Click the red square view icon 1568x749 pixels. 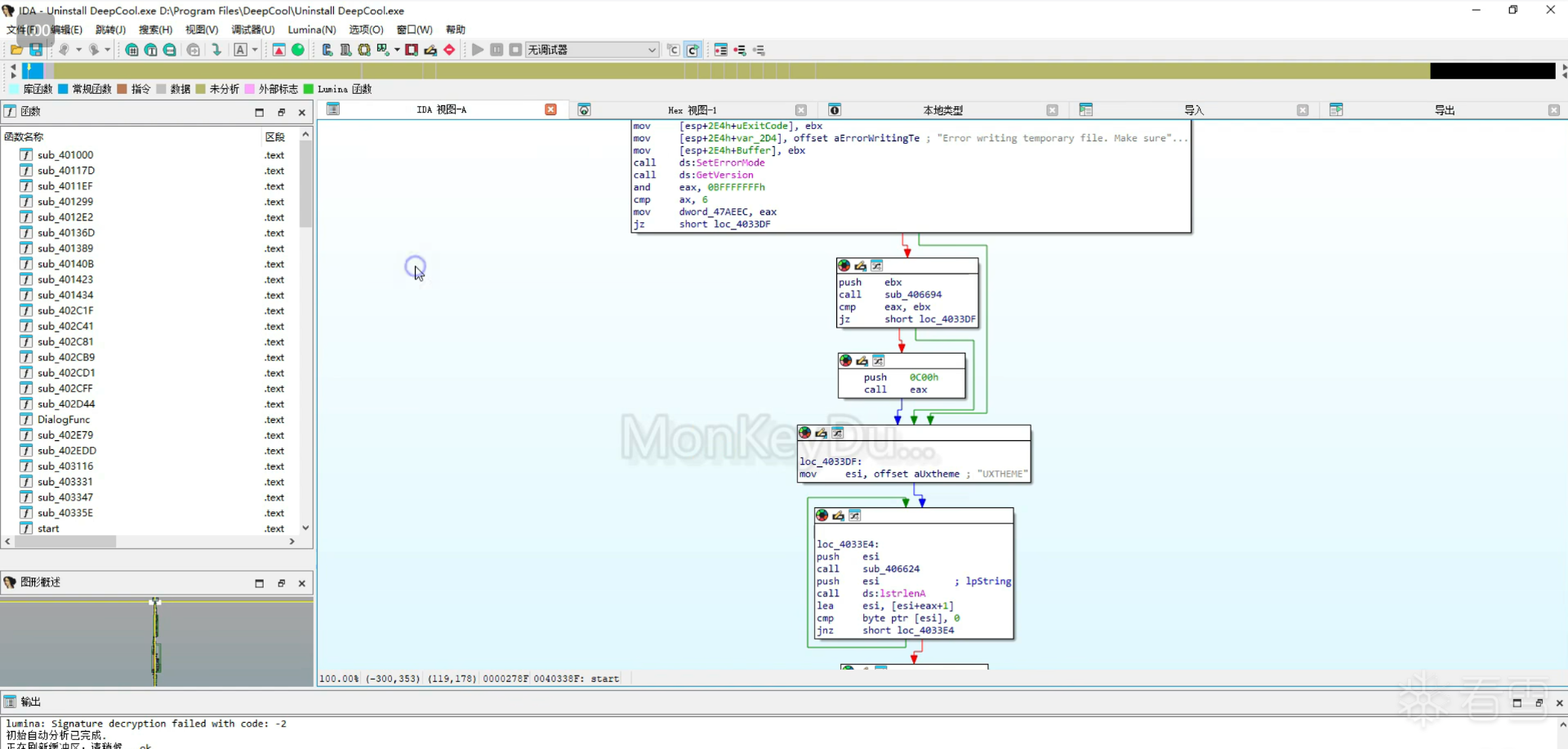[412, 50]
